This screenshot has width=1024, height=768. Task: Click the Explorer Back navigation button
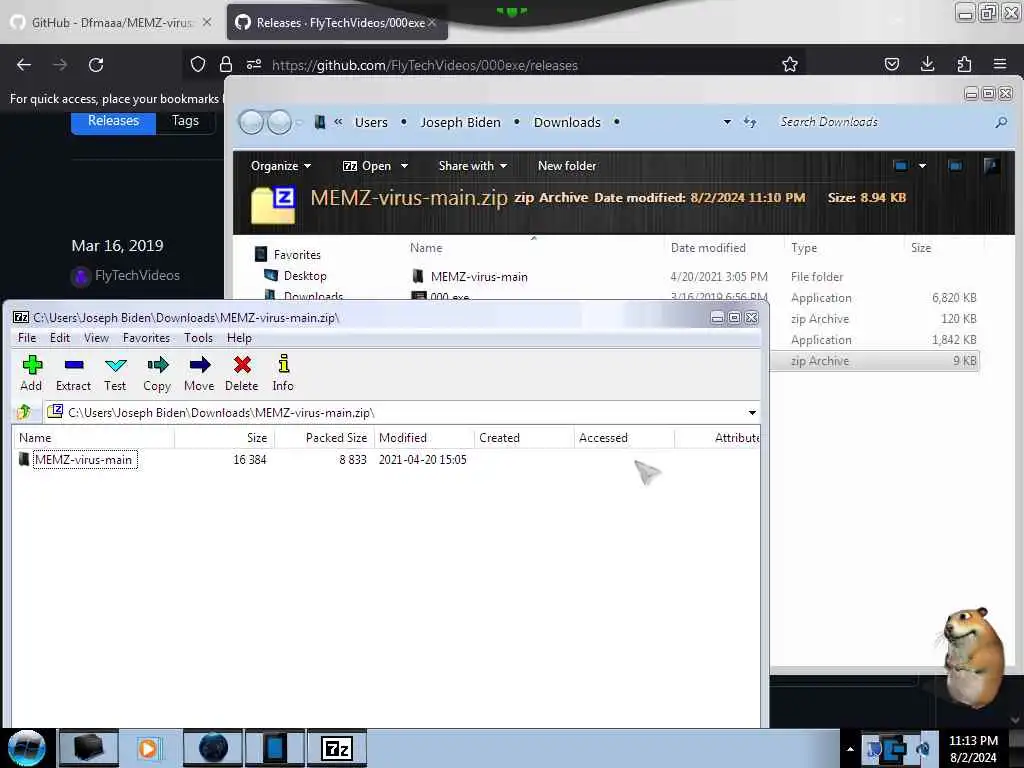(x=251, y=122)
